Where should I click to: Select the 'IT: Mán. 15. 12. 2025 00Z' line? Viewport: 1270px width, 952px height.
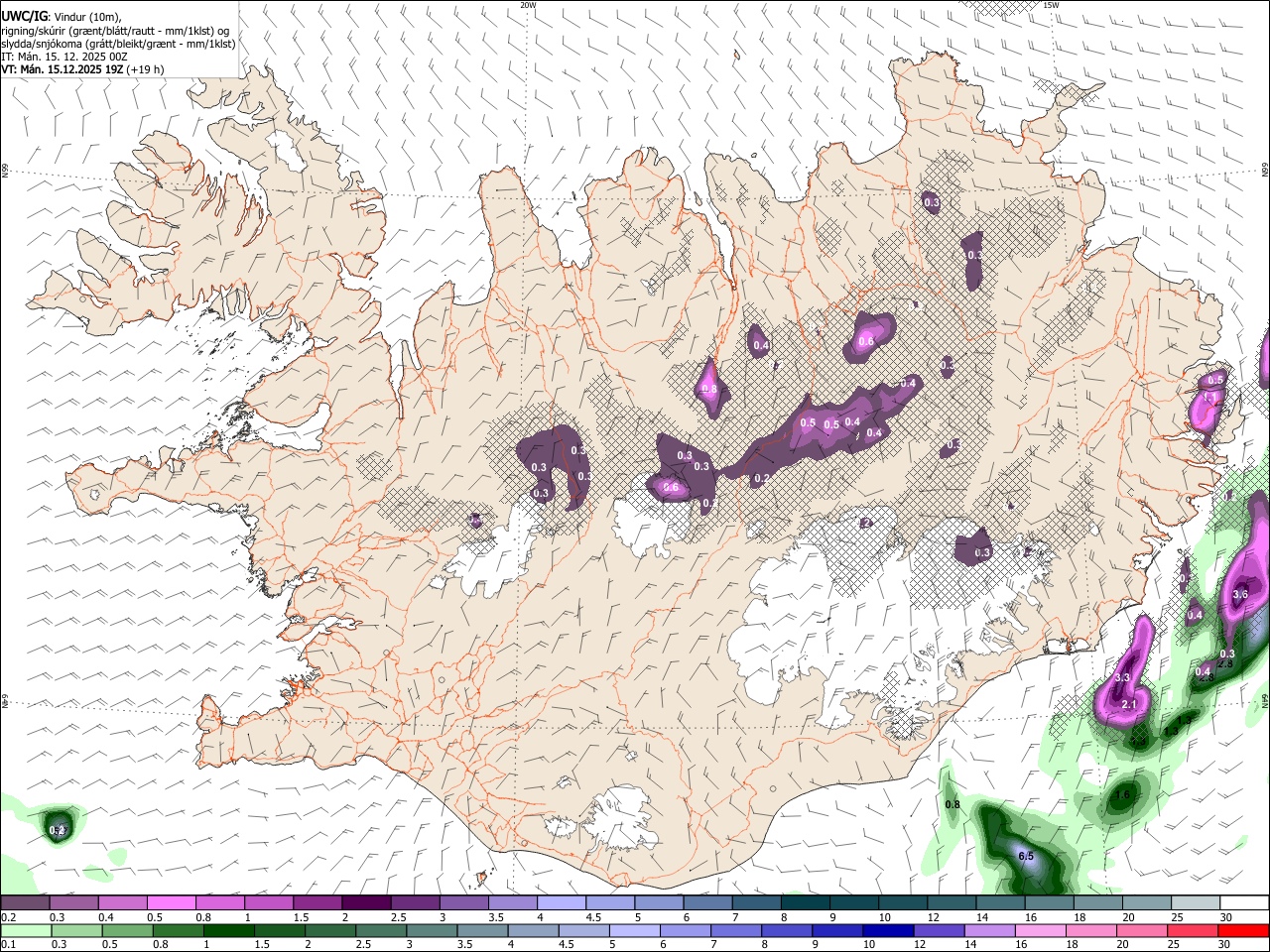point(64,57)
